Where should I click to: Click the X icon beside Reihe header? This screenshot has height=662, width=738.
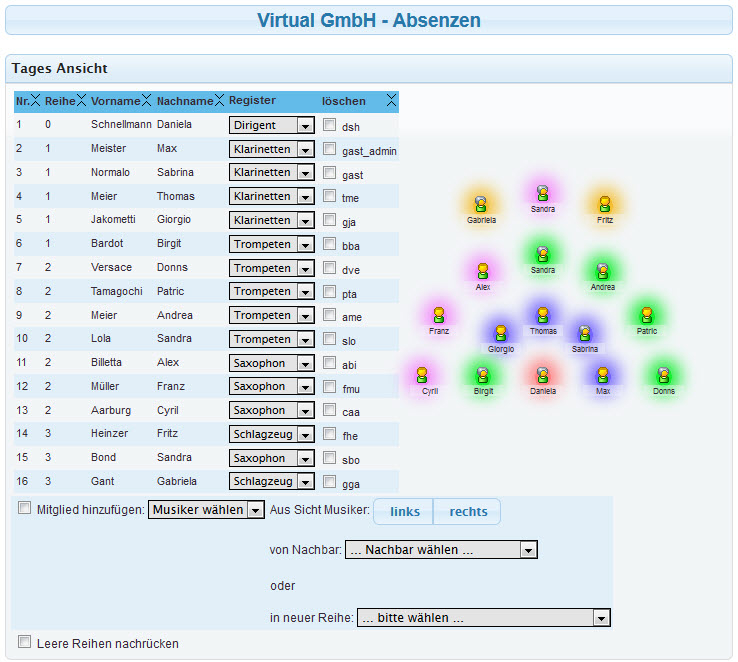[x=81, y=100]
